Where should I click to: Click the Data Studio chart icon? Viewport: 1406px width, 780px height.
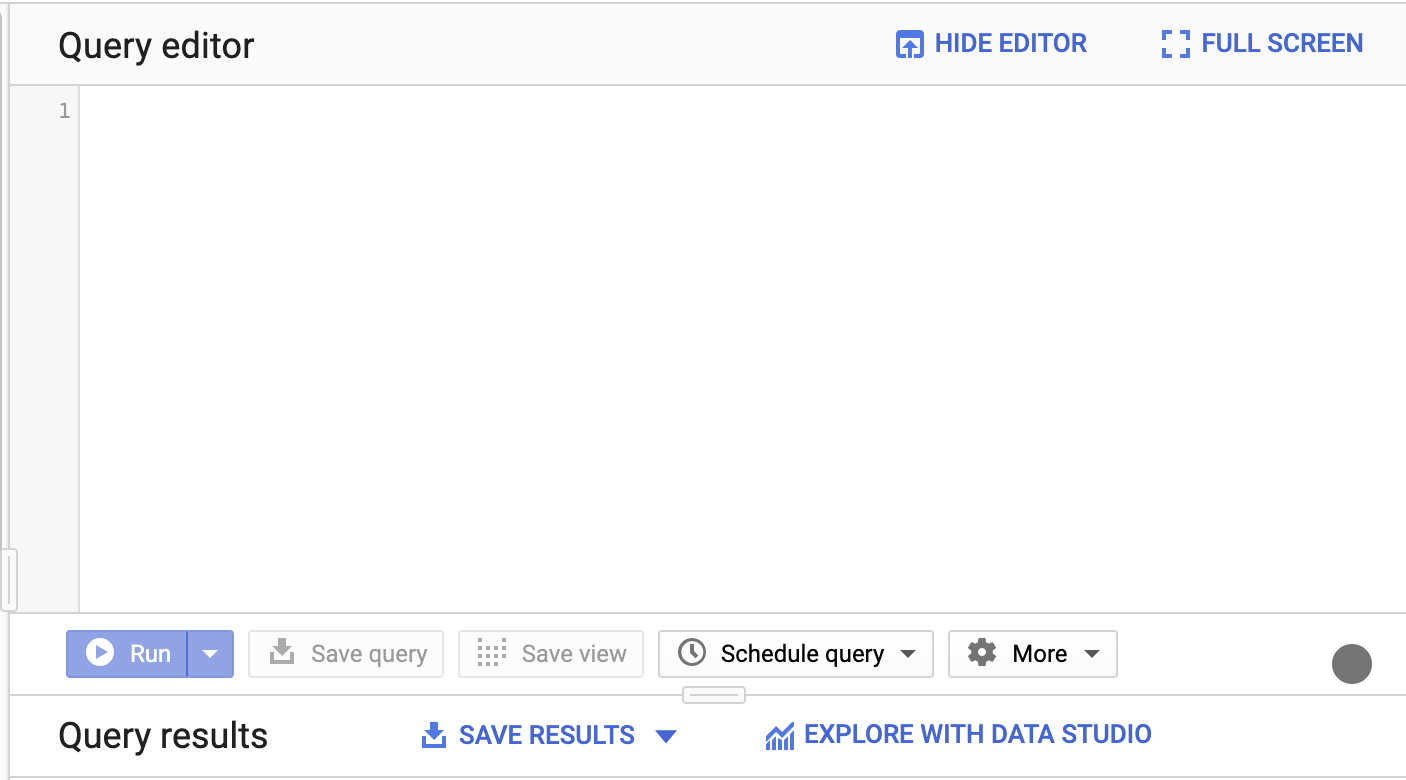tap(779, 737)
